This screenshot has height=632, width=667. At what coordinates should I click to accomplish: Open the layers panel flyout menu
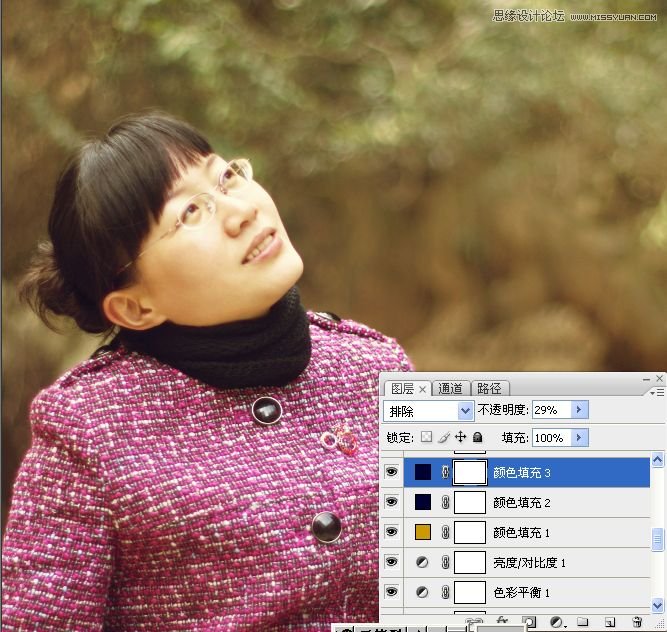click(657, 392)
